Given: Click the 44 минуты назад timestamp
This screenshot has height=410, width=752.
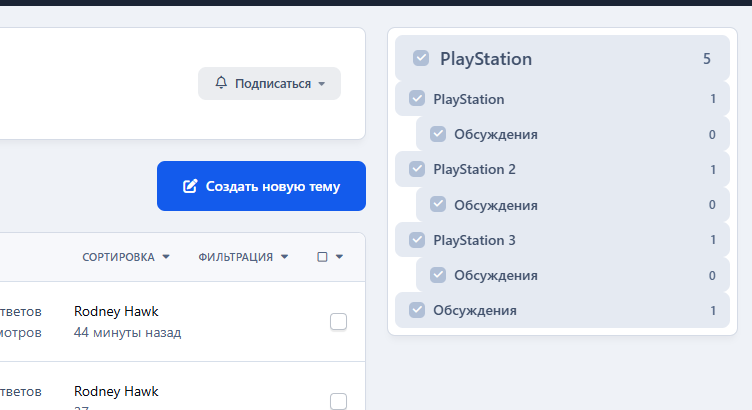Looking at the screenshot, I should 128,332.
